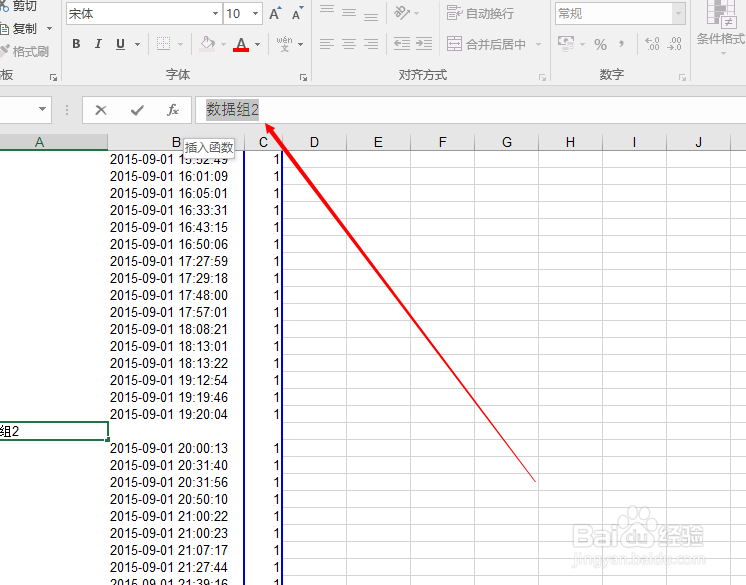The height and width of the screenshot is (585, 746).
Task: Open font settings dialog launcher
Action: (303, 77)
